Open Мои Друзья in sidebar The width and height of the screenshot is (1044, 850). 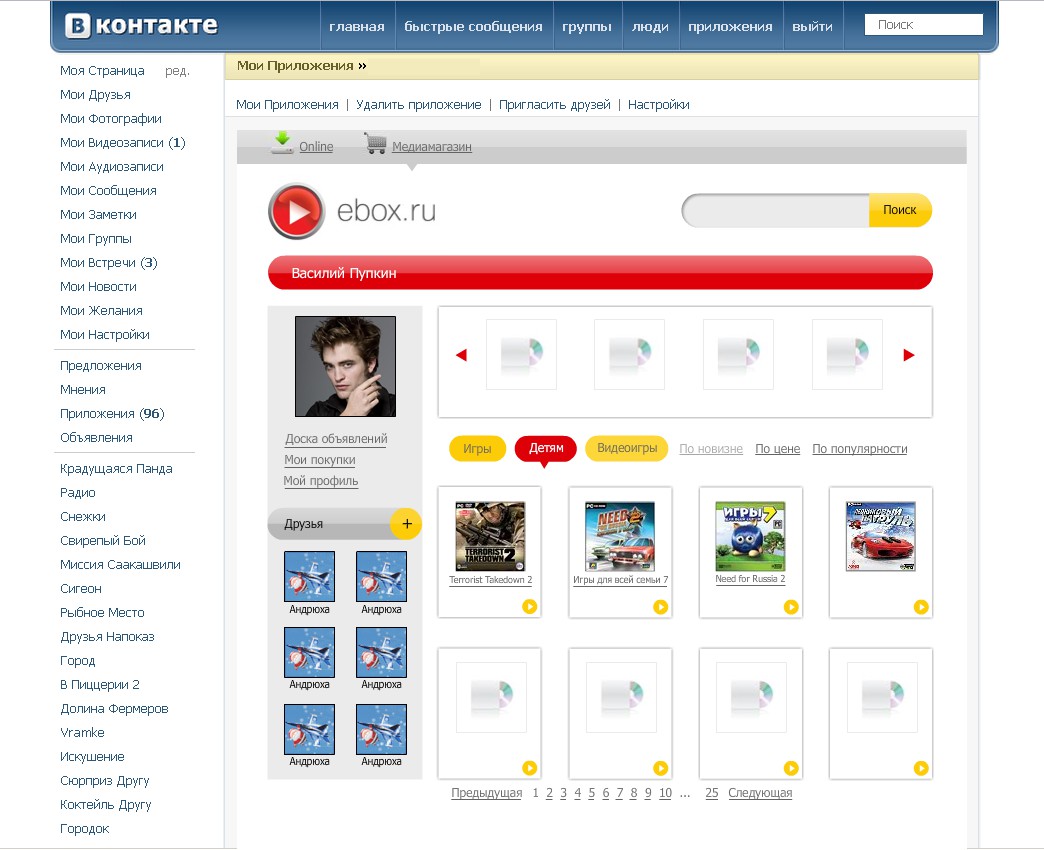(x=95, y=95)
